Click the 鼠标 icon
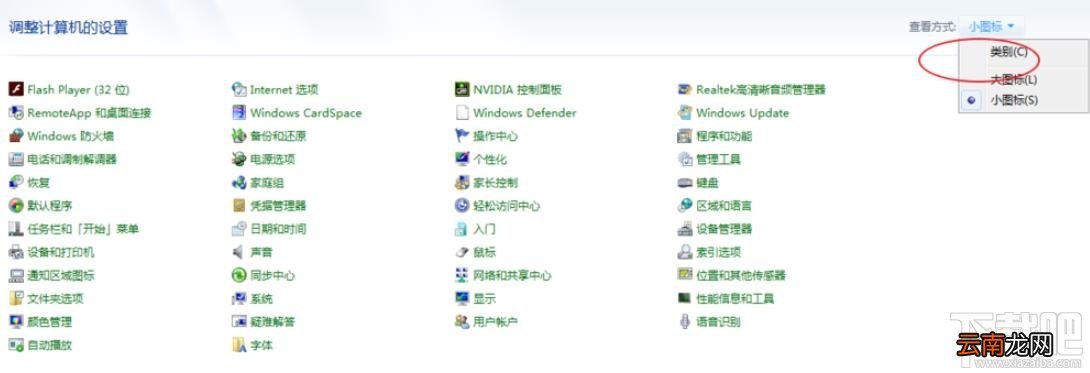Screen dimensions: 1090x373 click(x=462, y=252)
